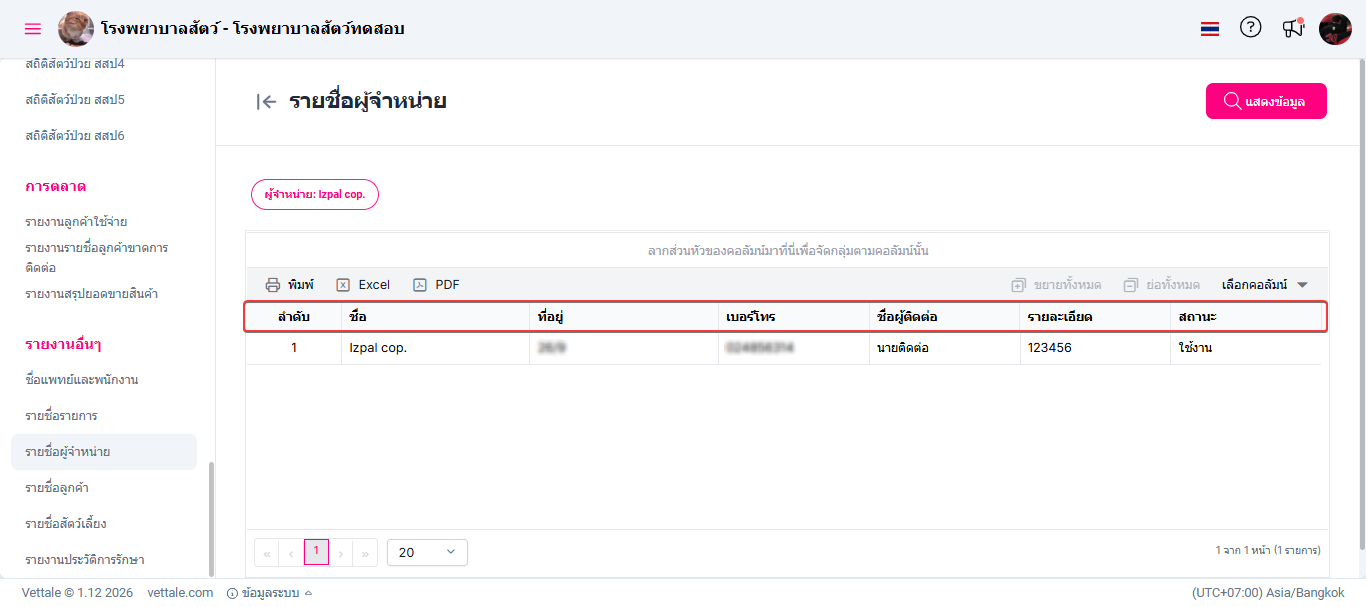Print the supplier list
This screenshot has height=607, width=1366.
coord(290,285)
